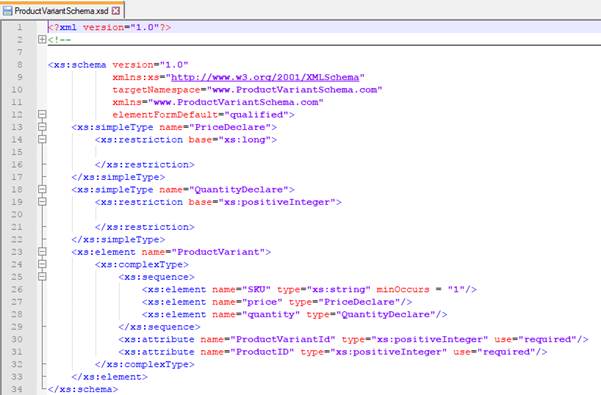Screen dimensions: 601x395
Task: Click the xs:sequence opening tag
Action: coord(157,277)
